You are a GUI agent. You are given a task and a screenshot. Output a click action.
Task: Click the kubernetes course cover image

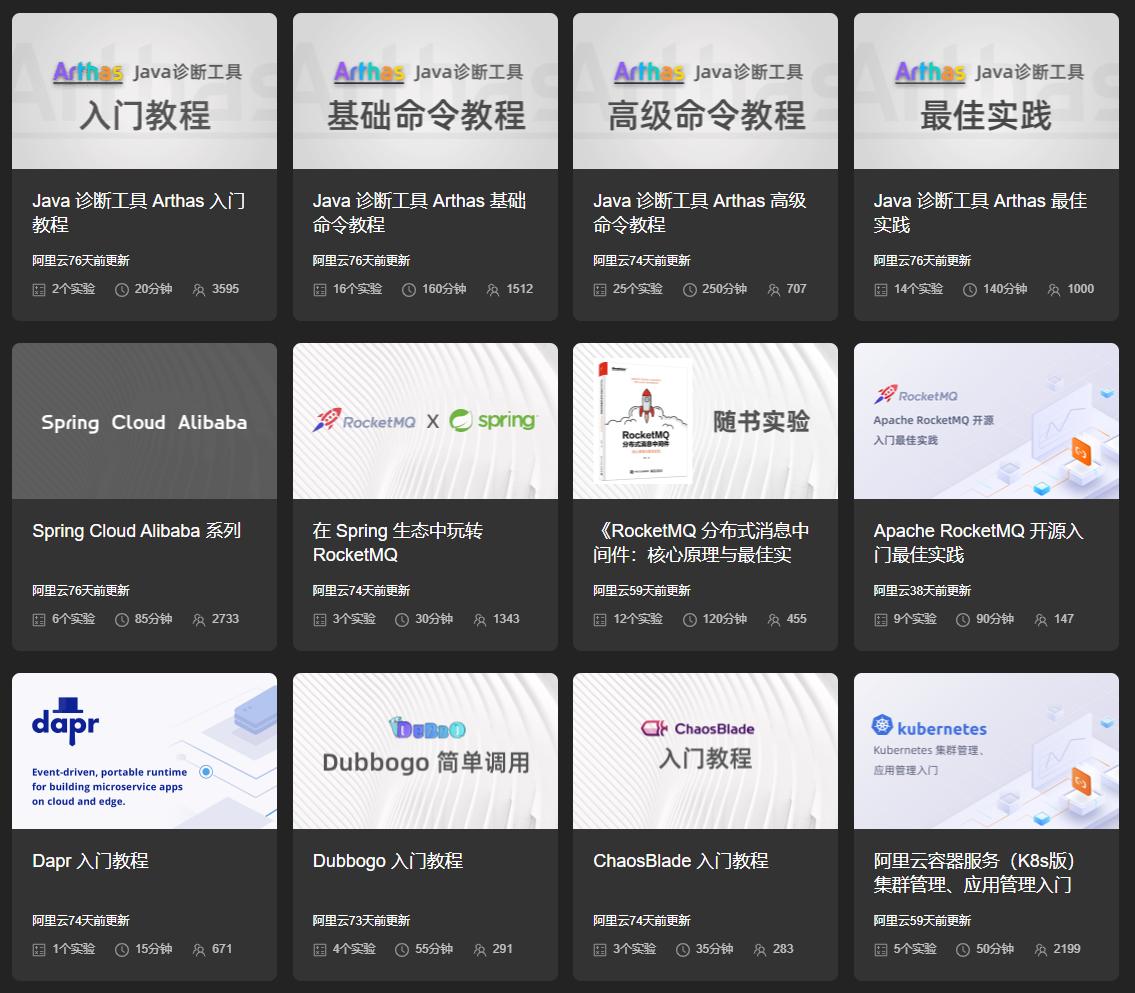coord(986,750)
